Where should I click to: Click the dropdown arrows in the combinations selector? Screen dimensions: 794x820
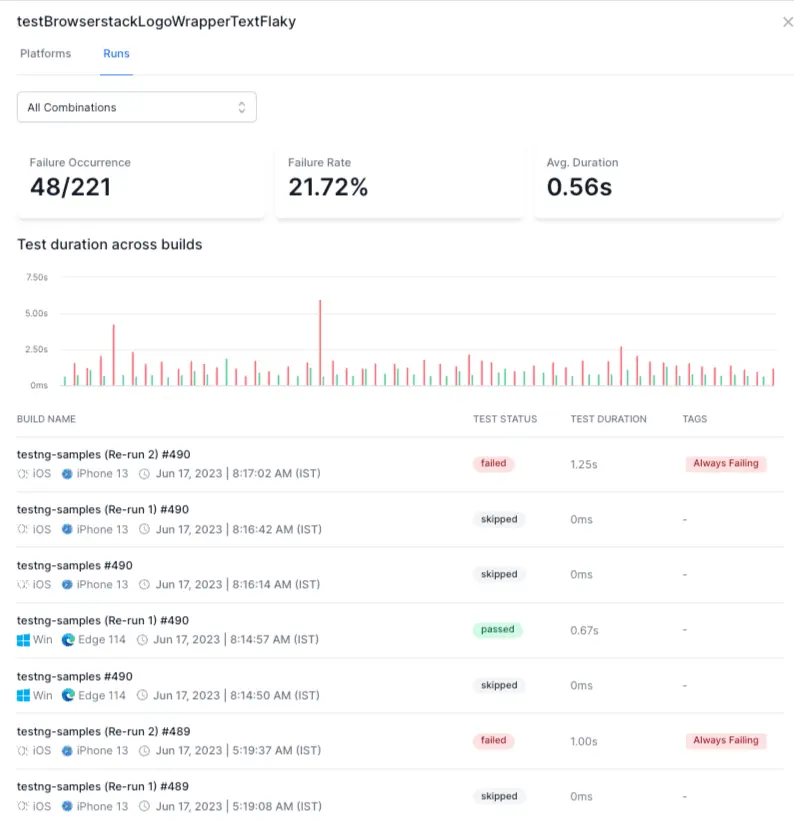tap(241, 107)
